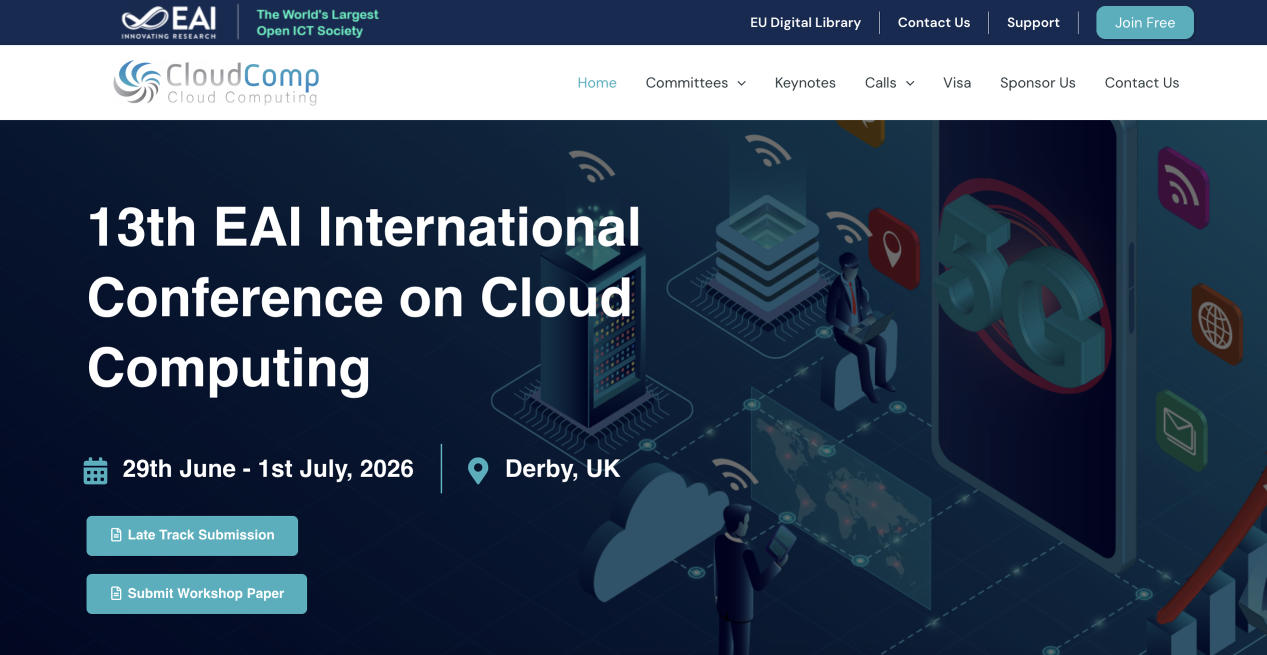Open the Sponsor Us page
This screenshot has height=655, width=1267.
click(x=1037, y=83)
